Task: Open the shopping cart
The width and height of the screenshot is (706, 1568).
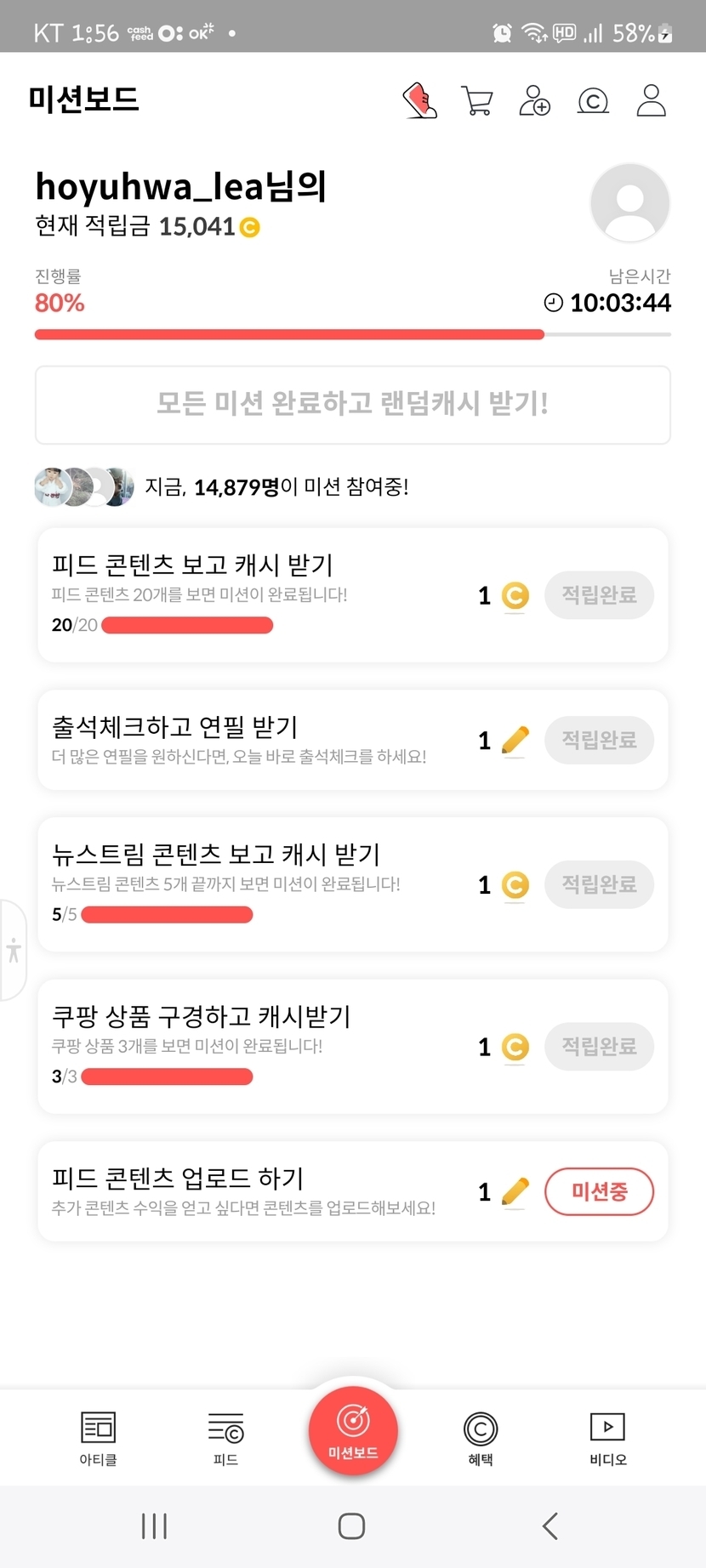Action: click(476, 100)
